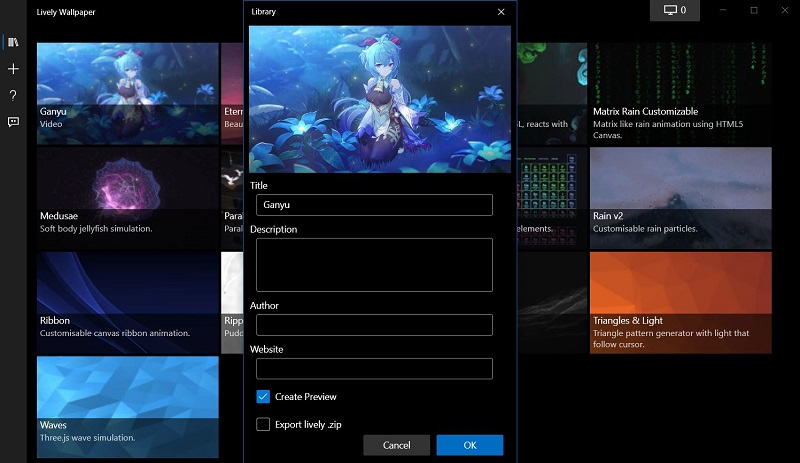Select the Ganyu video wallpaper tile
Screen dimensions: 800x463
point(128,93)
